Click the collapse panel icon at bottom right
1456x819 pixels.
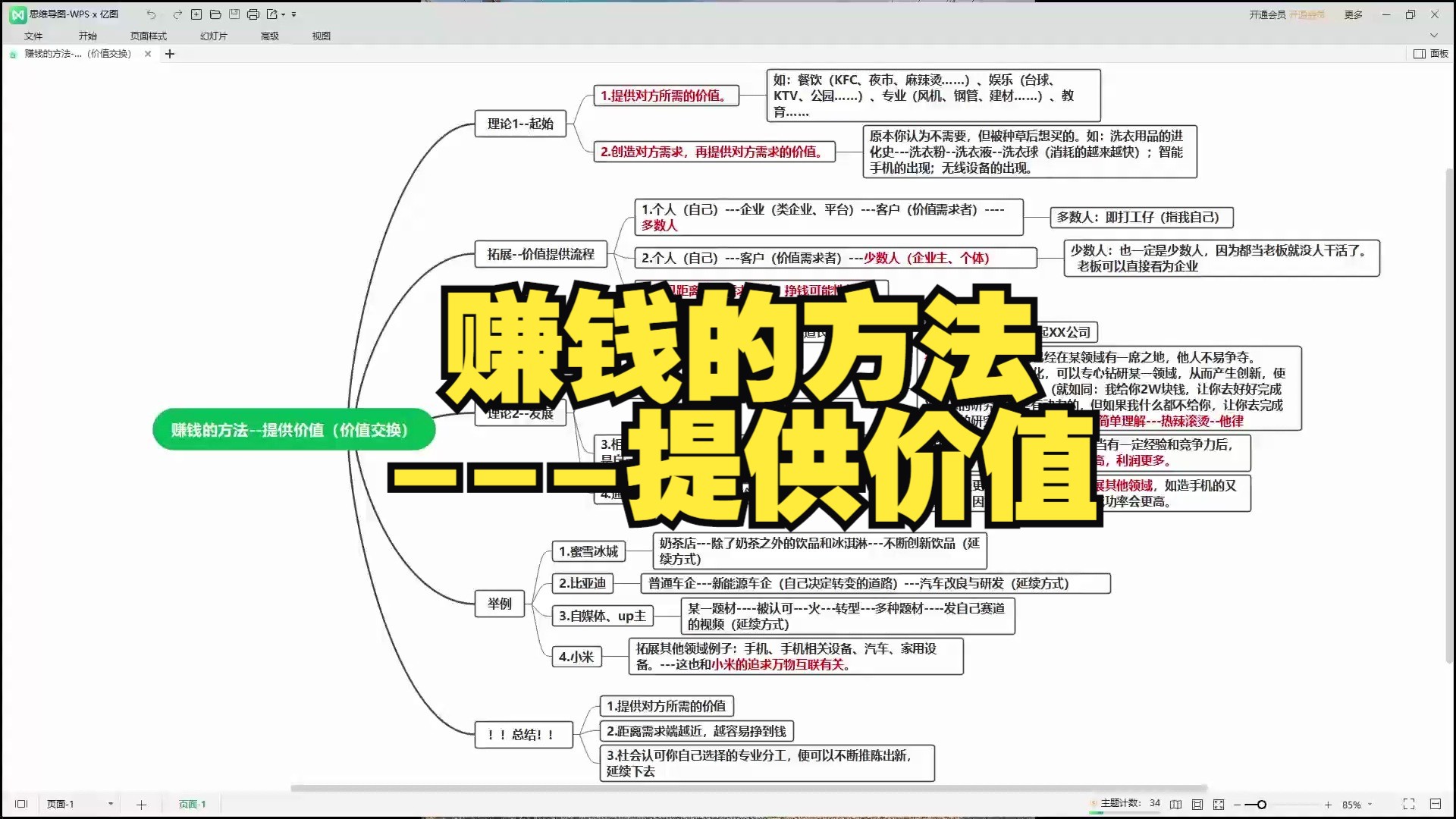(1436, 804)
